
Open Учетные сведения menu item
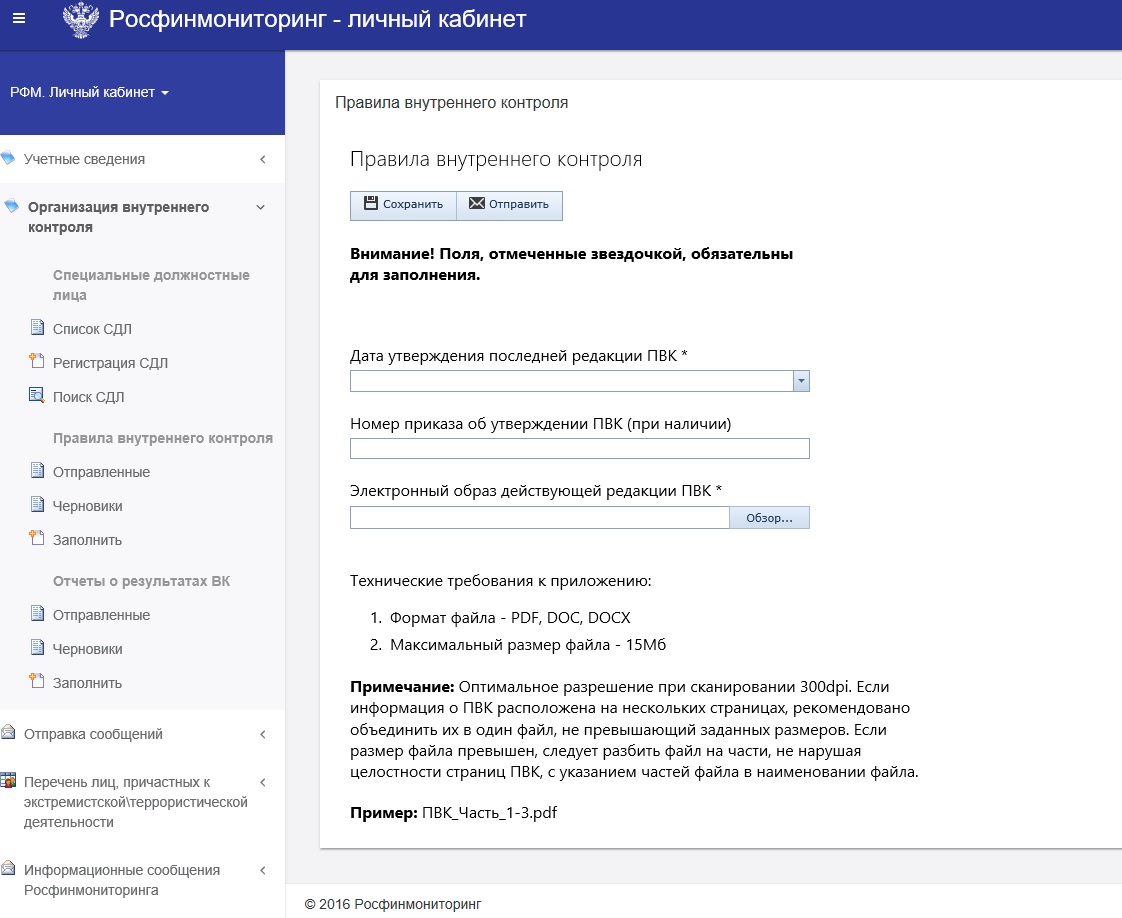point(84,159)
